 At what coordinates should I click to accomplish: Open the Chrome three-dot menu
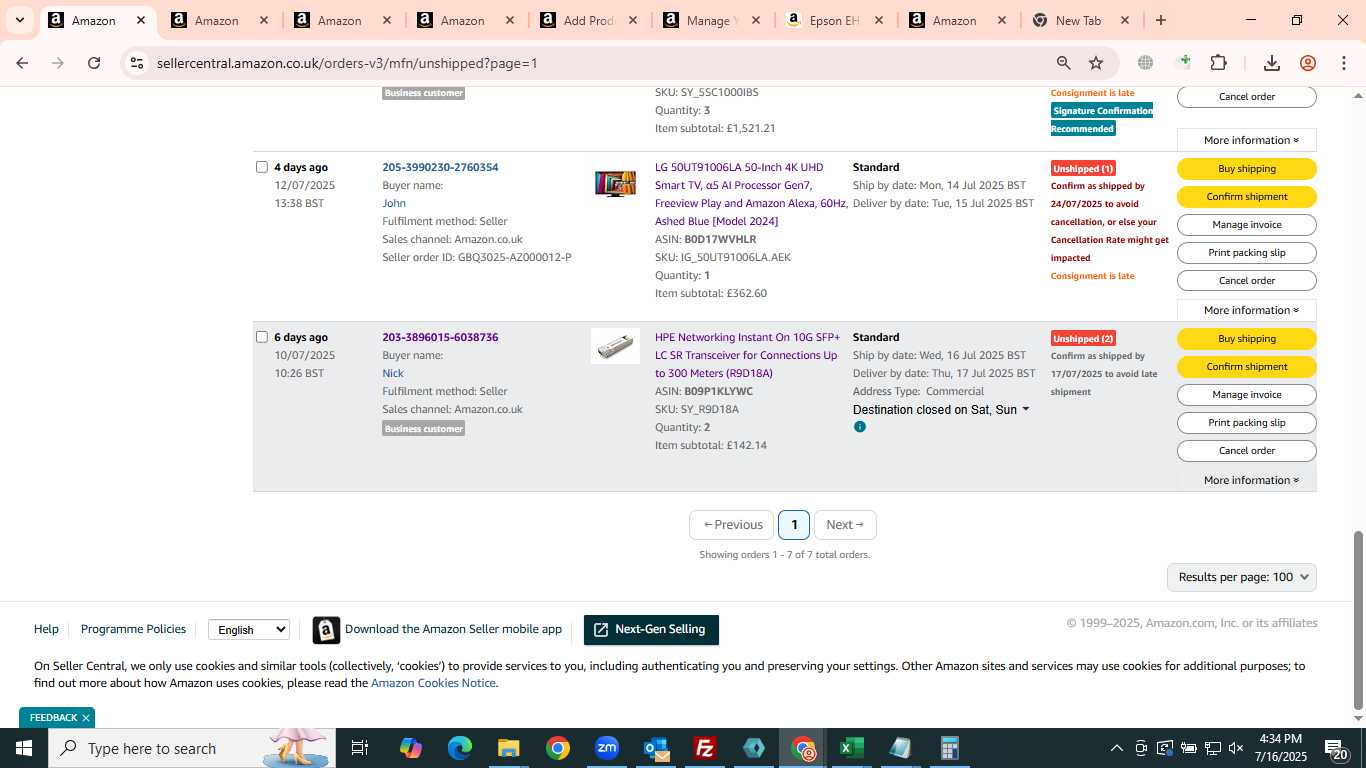click(x=1344, y=63)
